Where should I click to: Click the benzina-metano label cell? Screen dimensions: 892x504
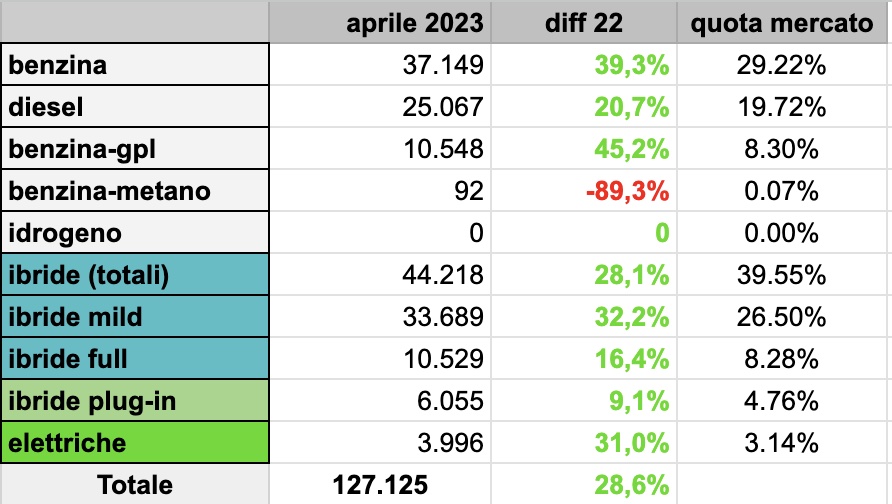click(x=135, y=191)
